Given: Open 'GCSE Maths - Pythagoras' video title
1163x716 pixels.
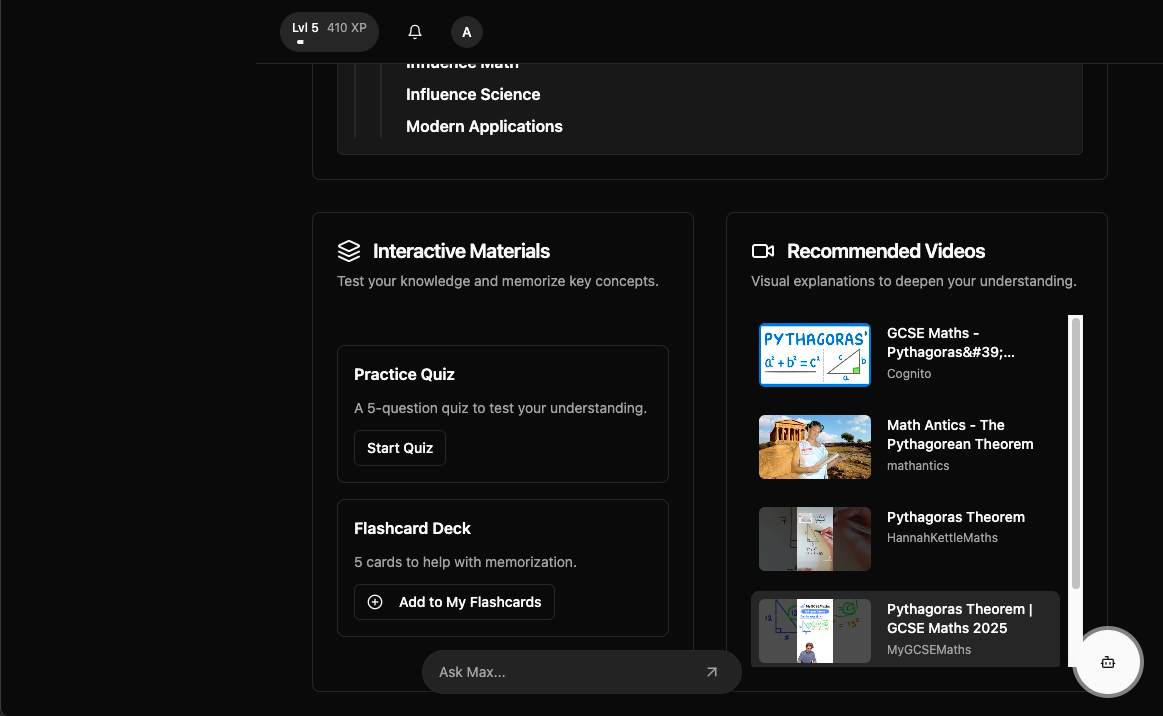Looking at the screenshot, I should (951, 343).
